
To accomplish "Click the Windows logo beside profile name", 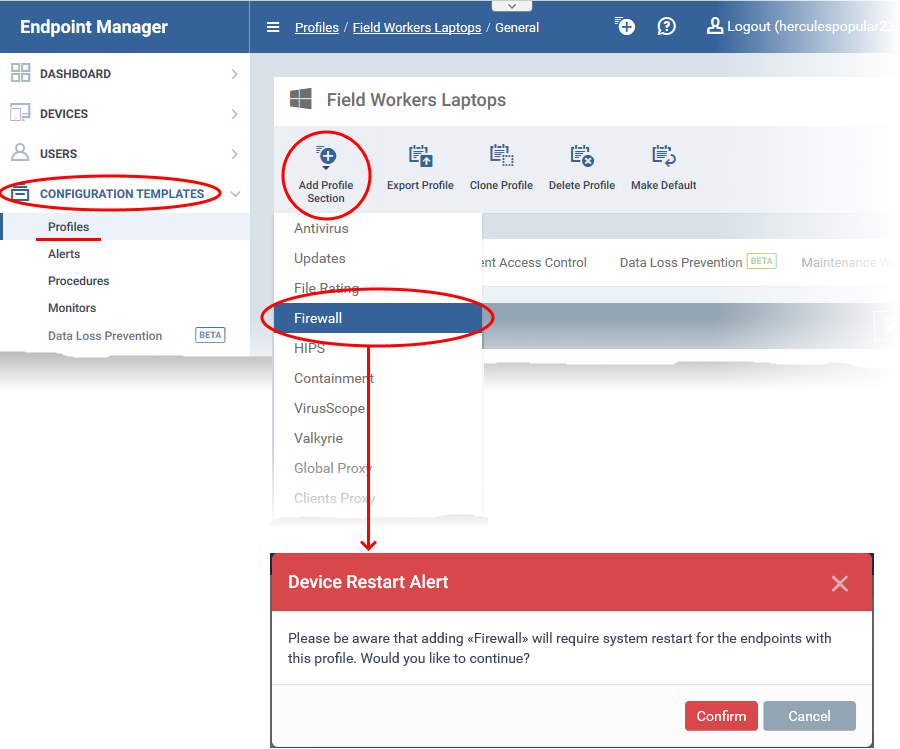I will click(x=301, y=99).
